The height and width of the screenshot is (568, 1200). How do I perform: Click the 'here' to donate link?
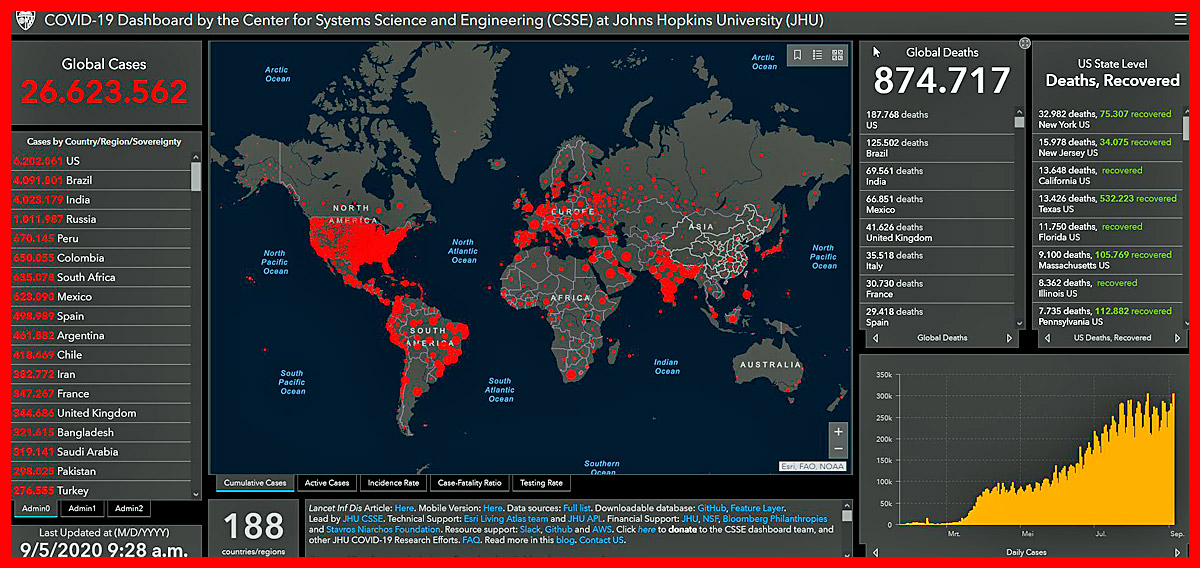pos(647,530)
